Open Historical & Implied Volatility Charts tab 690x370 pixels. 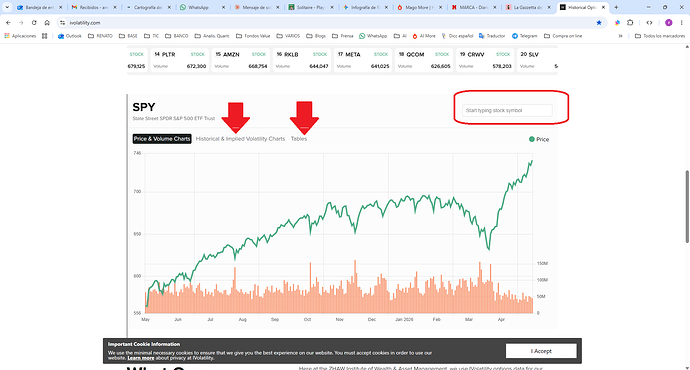click(240, 139)
